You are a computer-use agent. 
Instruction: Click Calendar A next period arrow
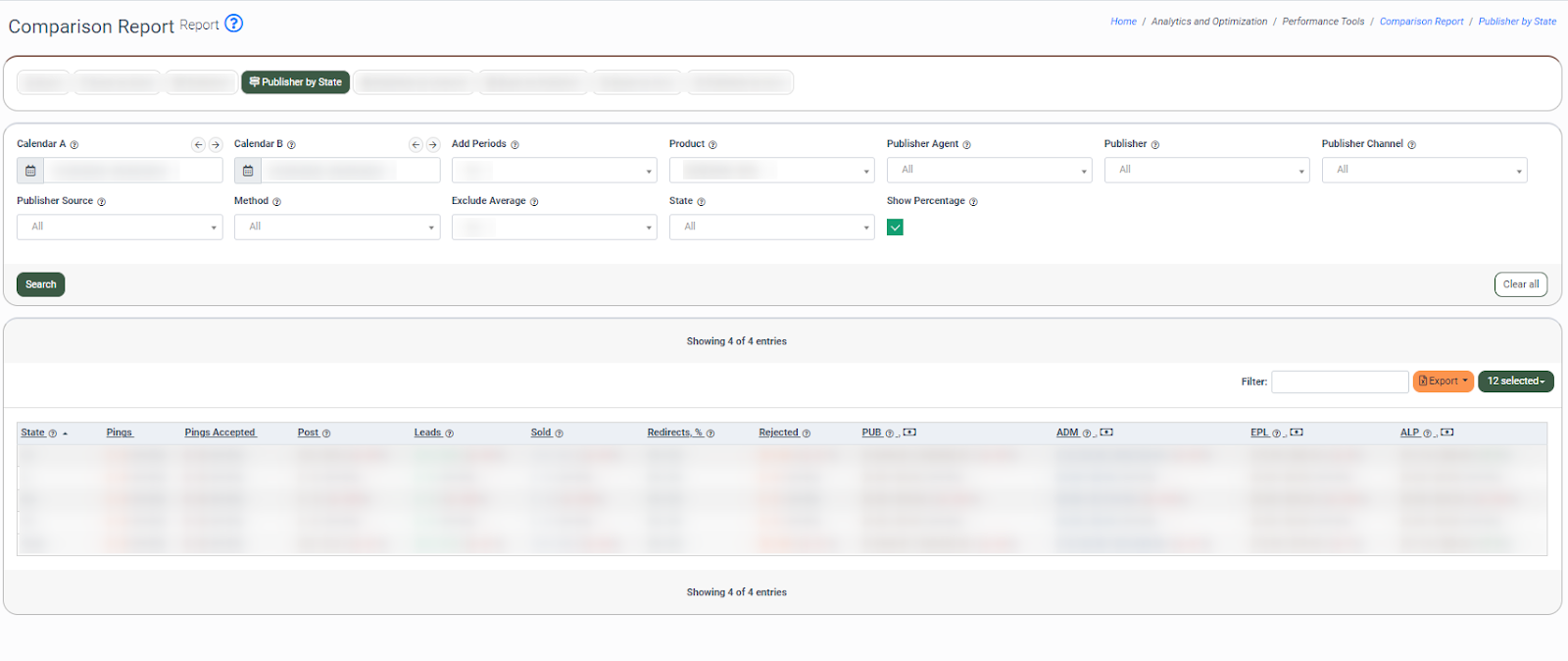tap(216, 145)
